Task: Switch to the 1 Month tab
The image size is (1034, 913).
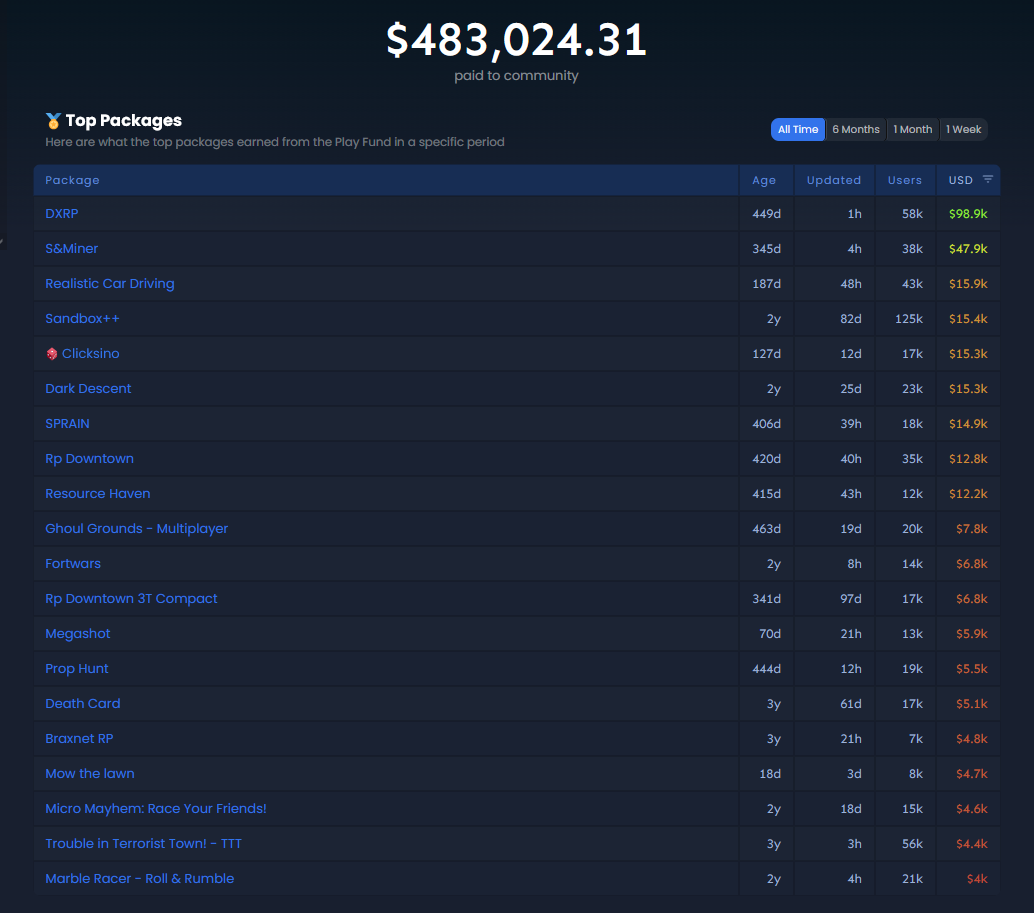Action: click(913, 129)
